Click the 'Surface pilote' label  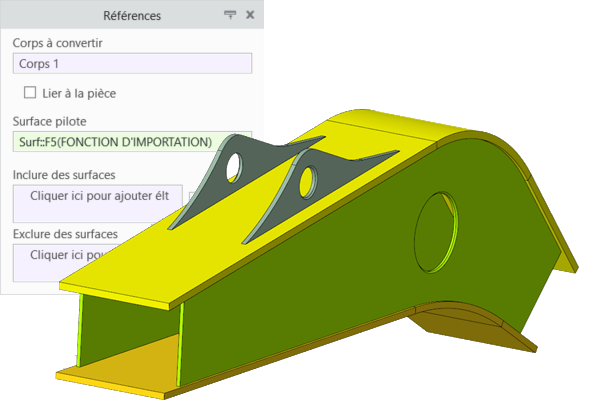49,121
